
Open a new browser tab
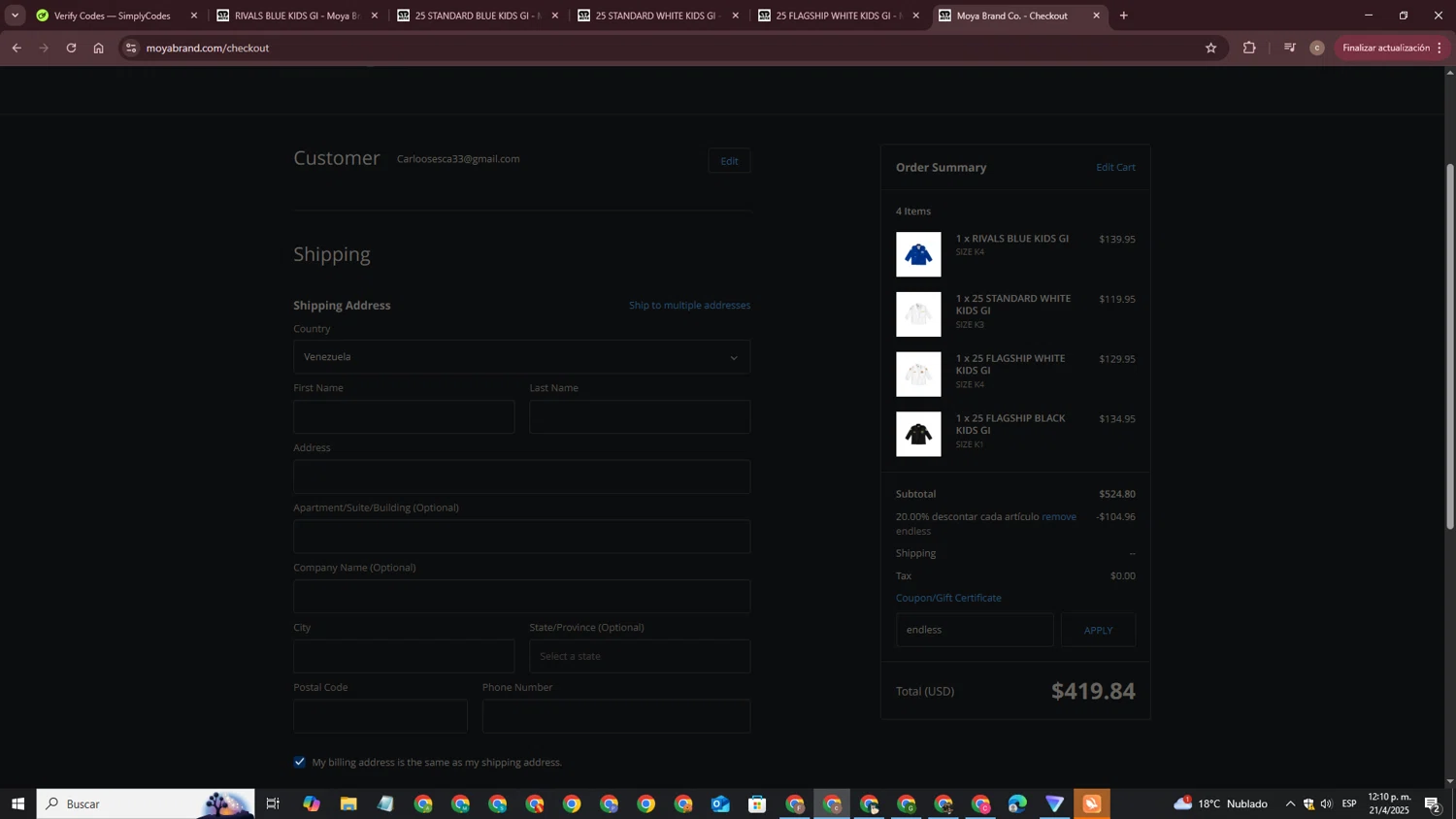point(1123,16)
